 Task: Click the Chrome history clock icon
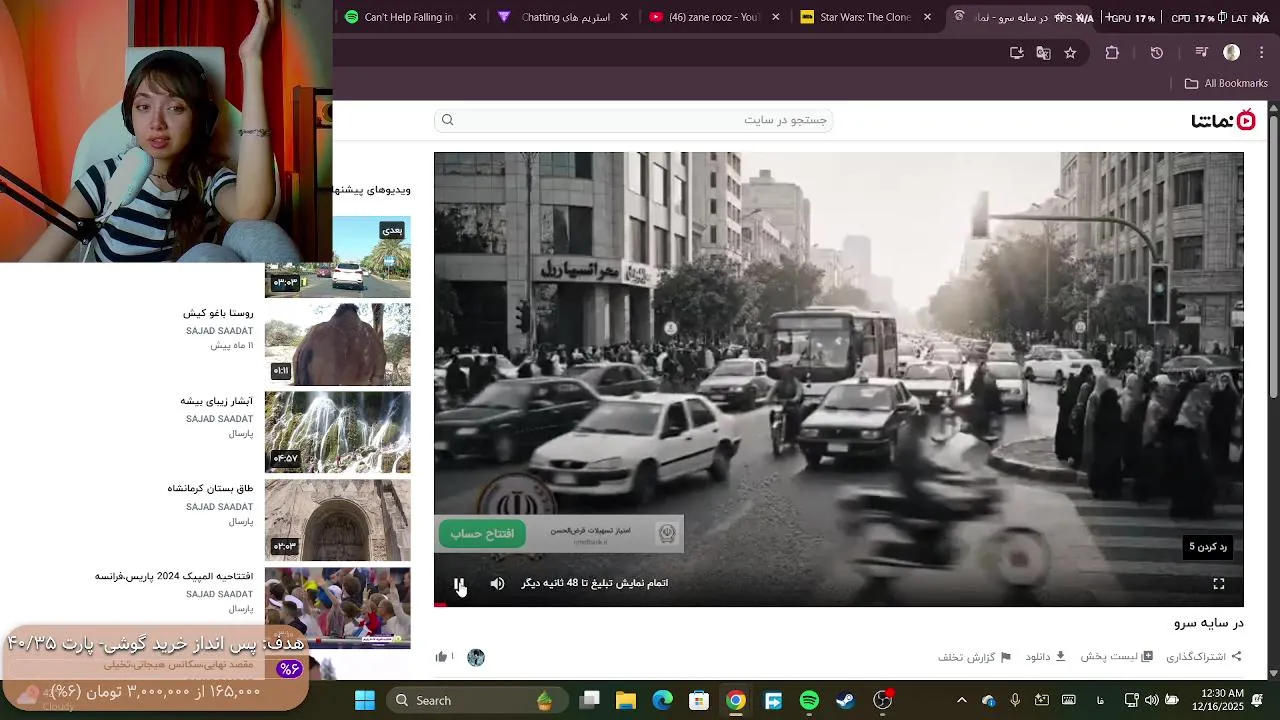[1157, 53]
